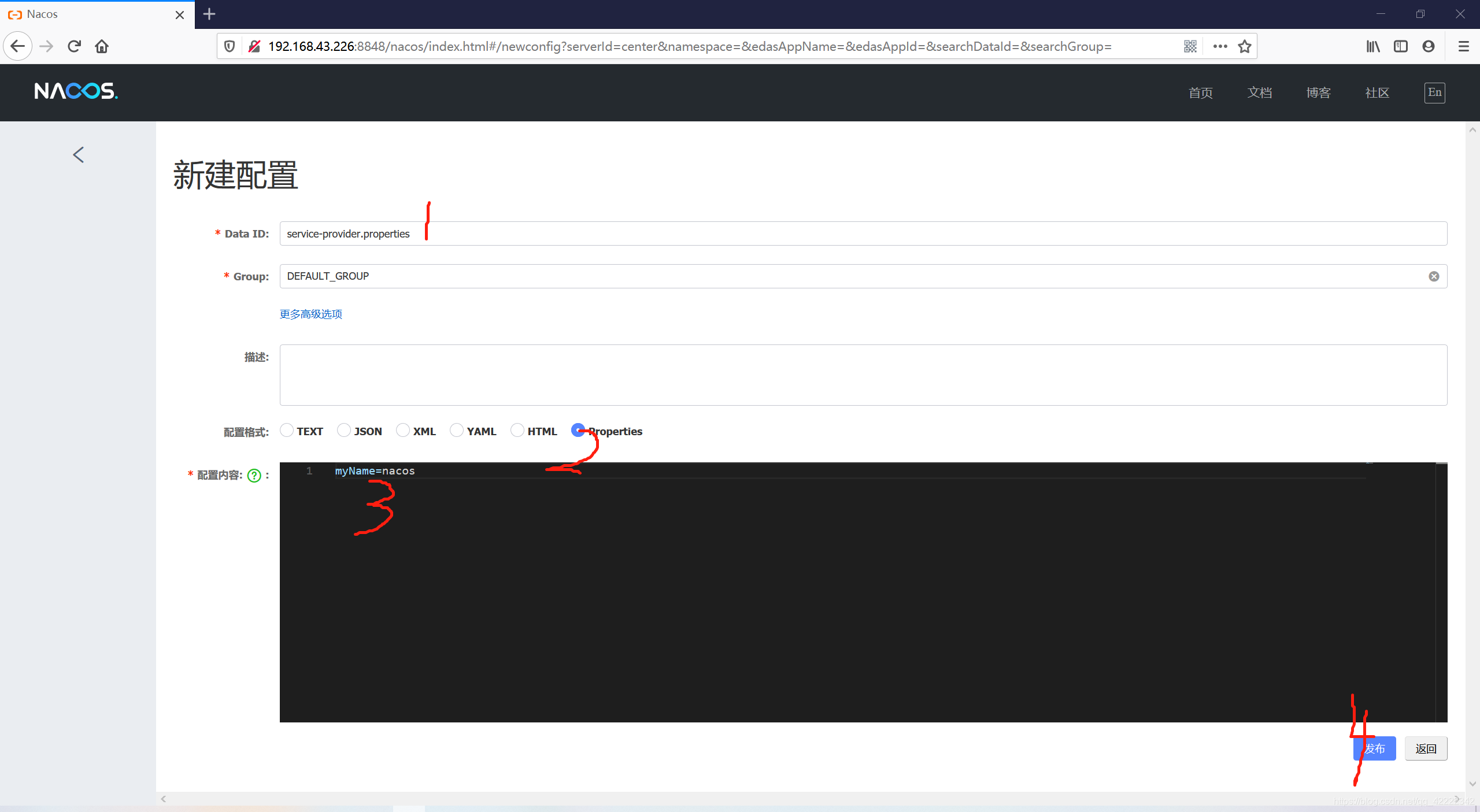This screenshot has width=1480, height=812.
Task: Open the Firefox account icon
Action: 1429,46
